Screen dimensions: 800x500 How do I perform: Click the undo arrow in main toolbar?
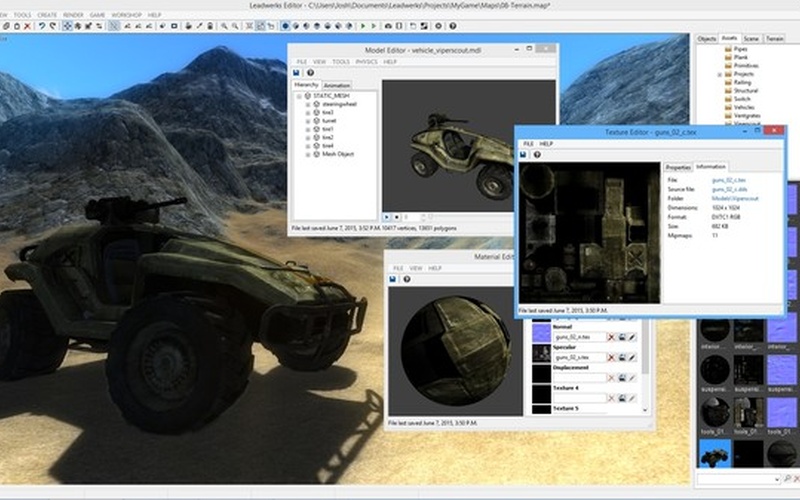click(x=41, y=26)
